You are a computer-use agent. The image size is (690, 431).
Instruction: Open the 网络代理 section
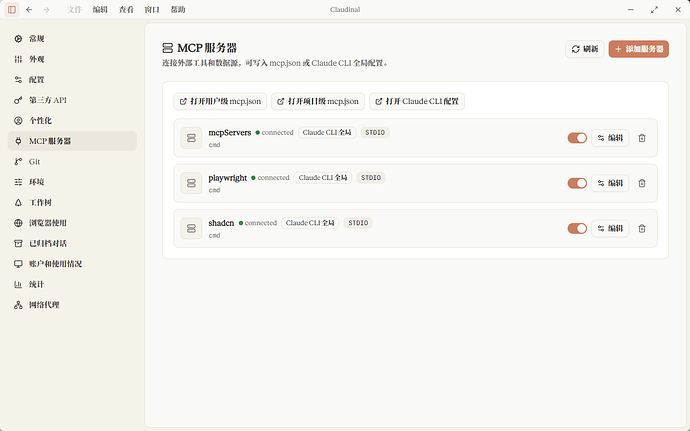pyautogui.click(x=72, y=305)
